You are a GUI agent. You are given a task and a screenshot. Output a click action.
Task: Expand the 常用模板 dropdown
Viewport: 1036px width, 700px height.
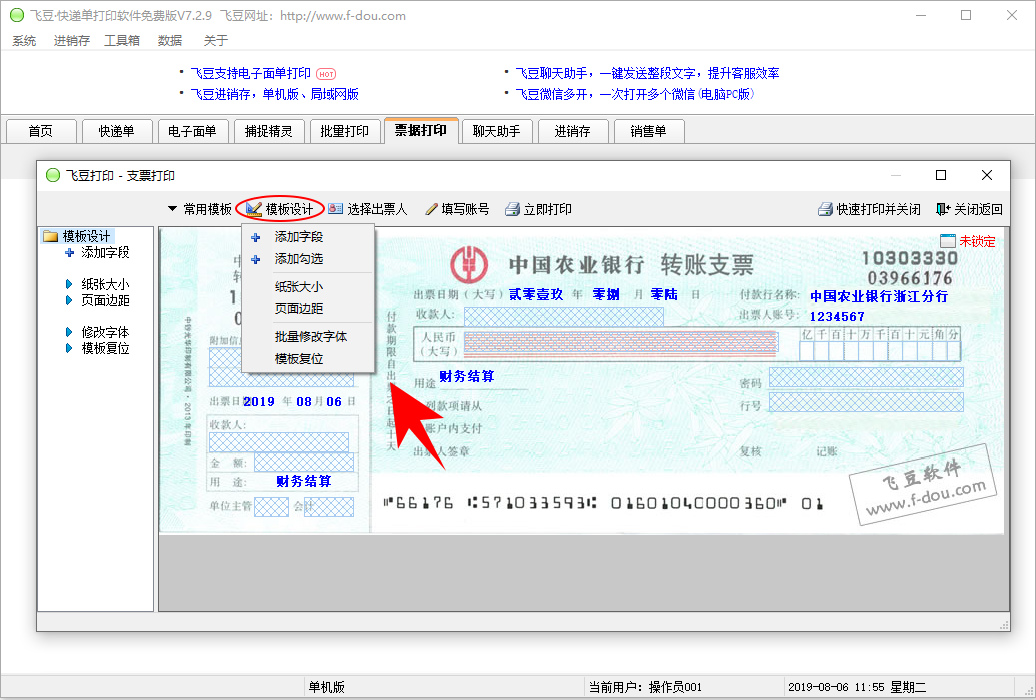(x=200, y=209)
